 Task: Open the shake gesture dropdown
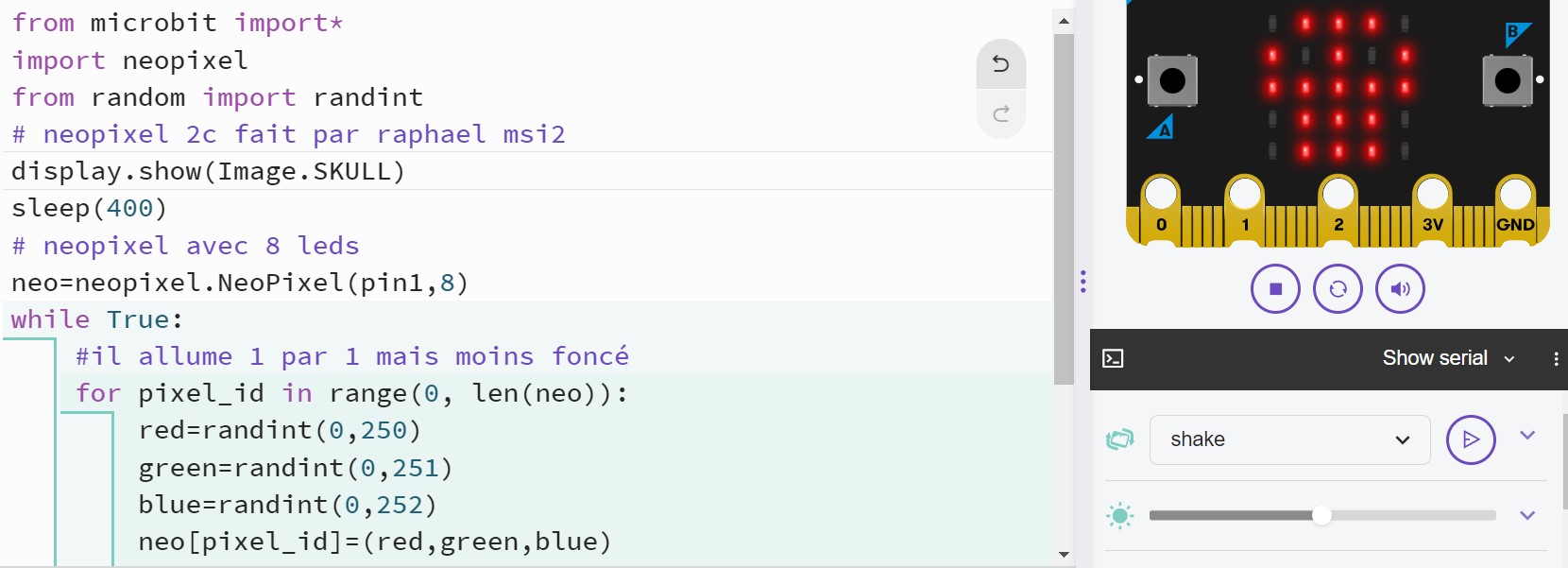[1289, 439]
